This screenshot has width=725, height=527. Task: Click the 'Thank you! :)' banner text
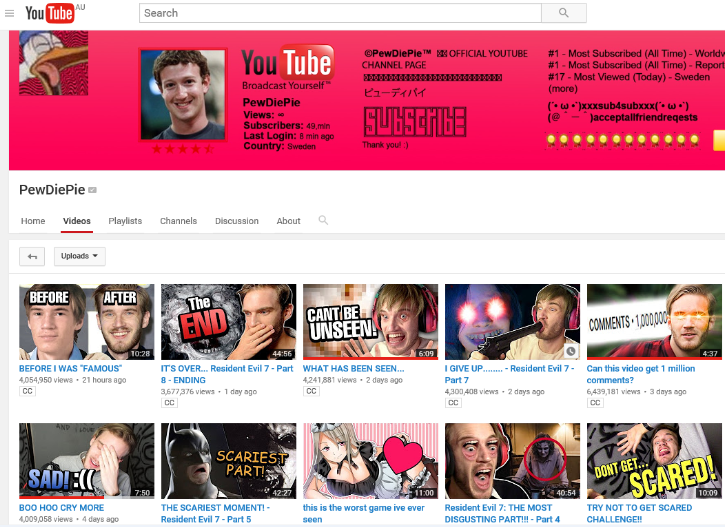click(x=385, y=145)
